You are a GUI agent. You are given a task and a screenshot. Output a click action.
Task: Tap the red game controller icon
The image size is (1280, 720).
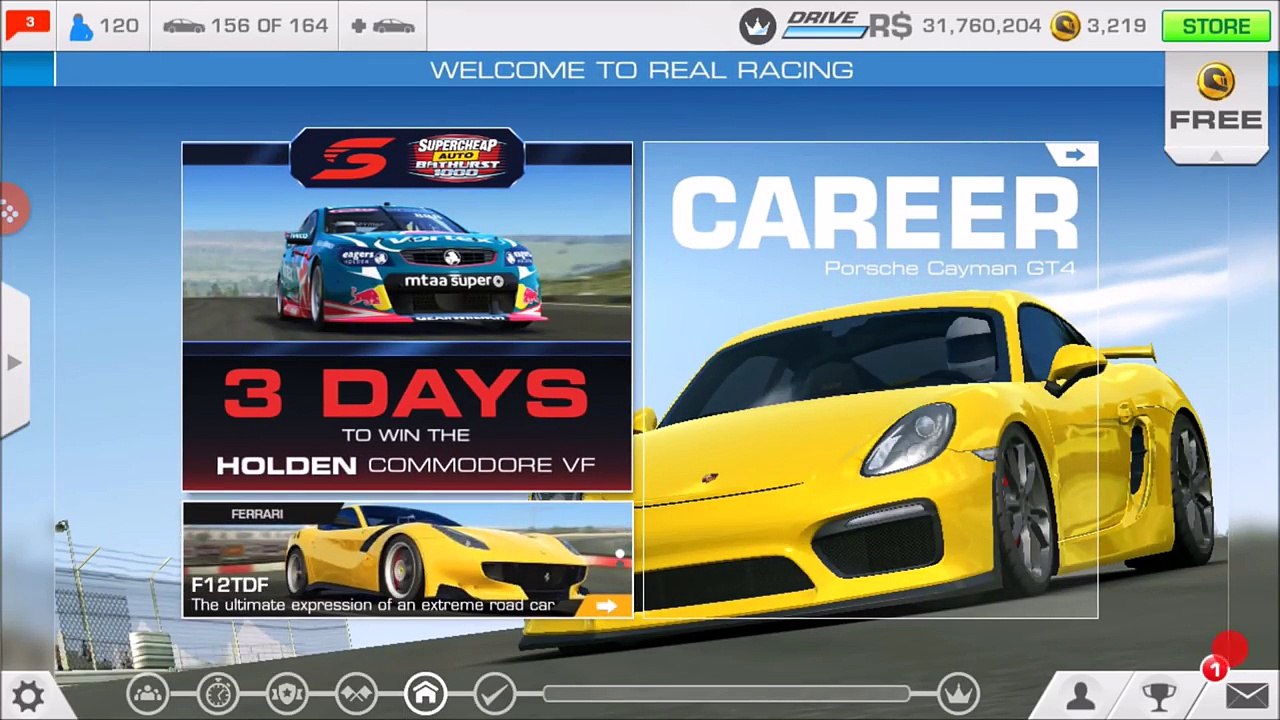pyautogui.click(x=12, y=210)
